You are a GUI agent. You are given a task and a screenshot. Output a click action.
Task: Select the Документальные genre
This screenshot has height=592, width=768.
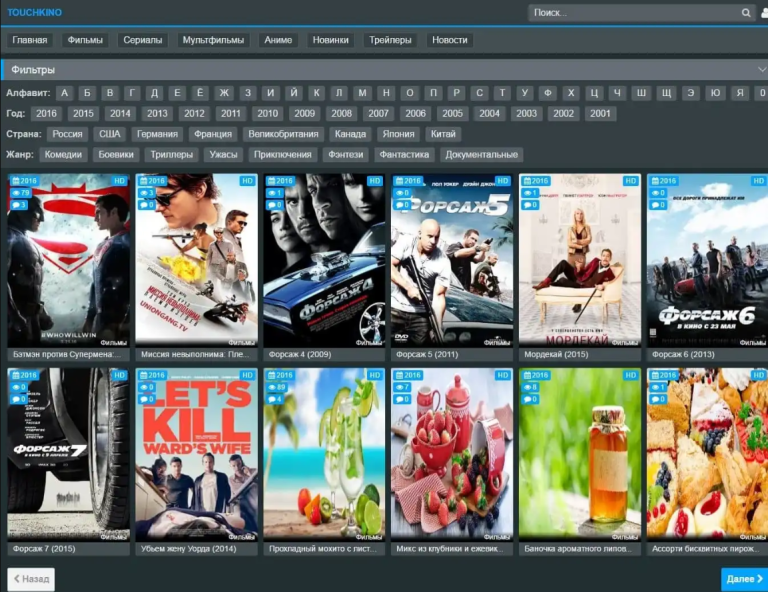coord(481,155)
